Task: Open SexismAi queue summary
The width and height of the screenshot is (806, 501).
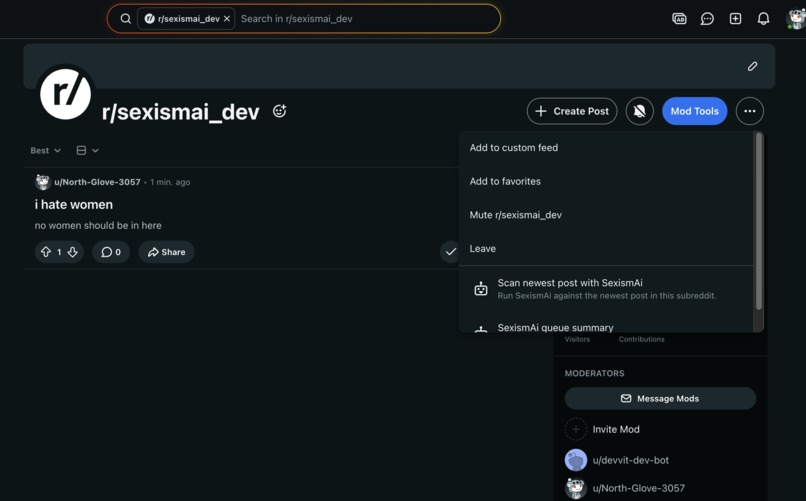Action: coord(606,325)
